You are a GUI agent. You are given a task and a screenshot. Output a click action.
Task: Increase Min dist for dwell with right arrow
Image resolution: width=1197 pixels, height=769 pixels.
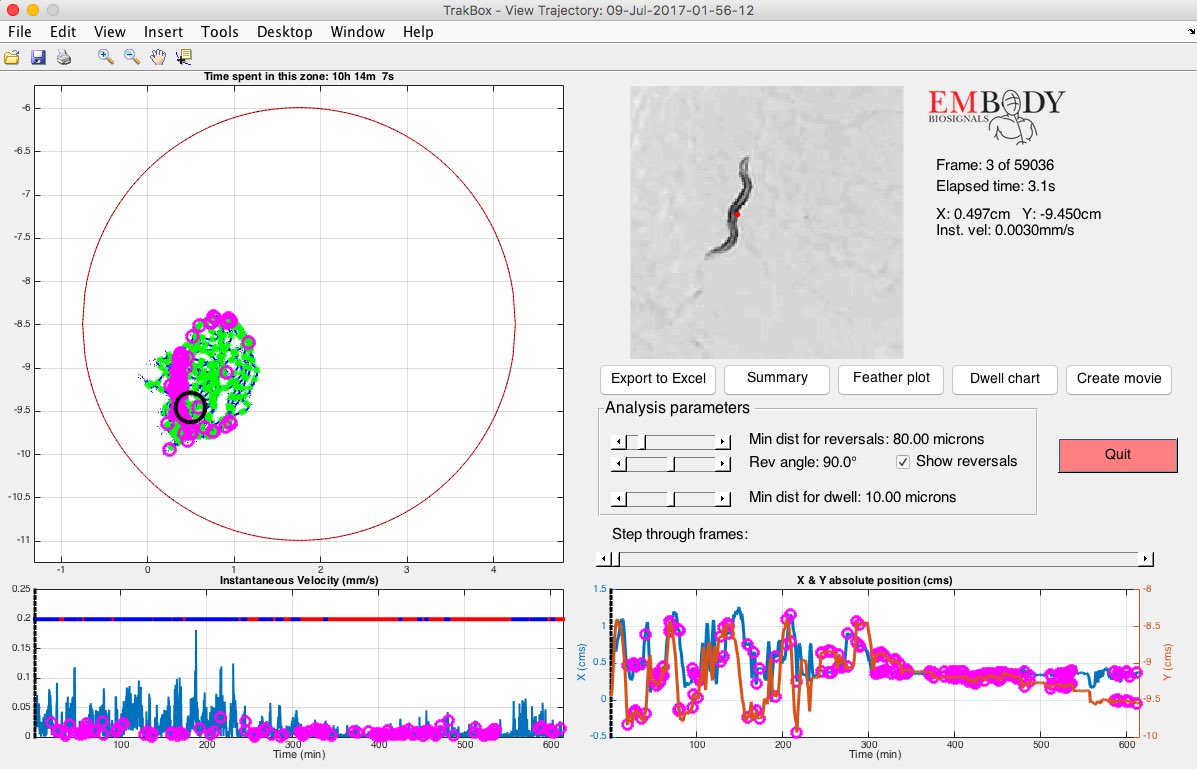coord(722,499)
